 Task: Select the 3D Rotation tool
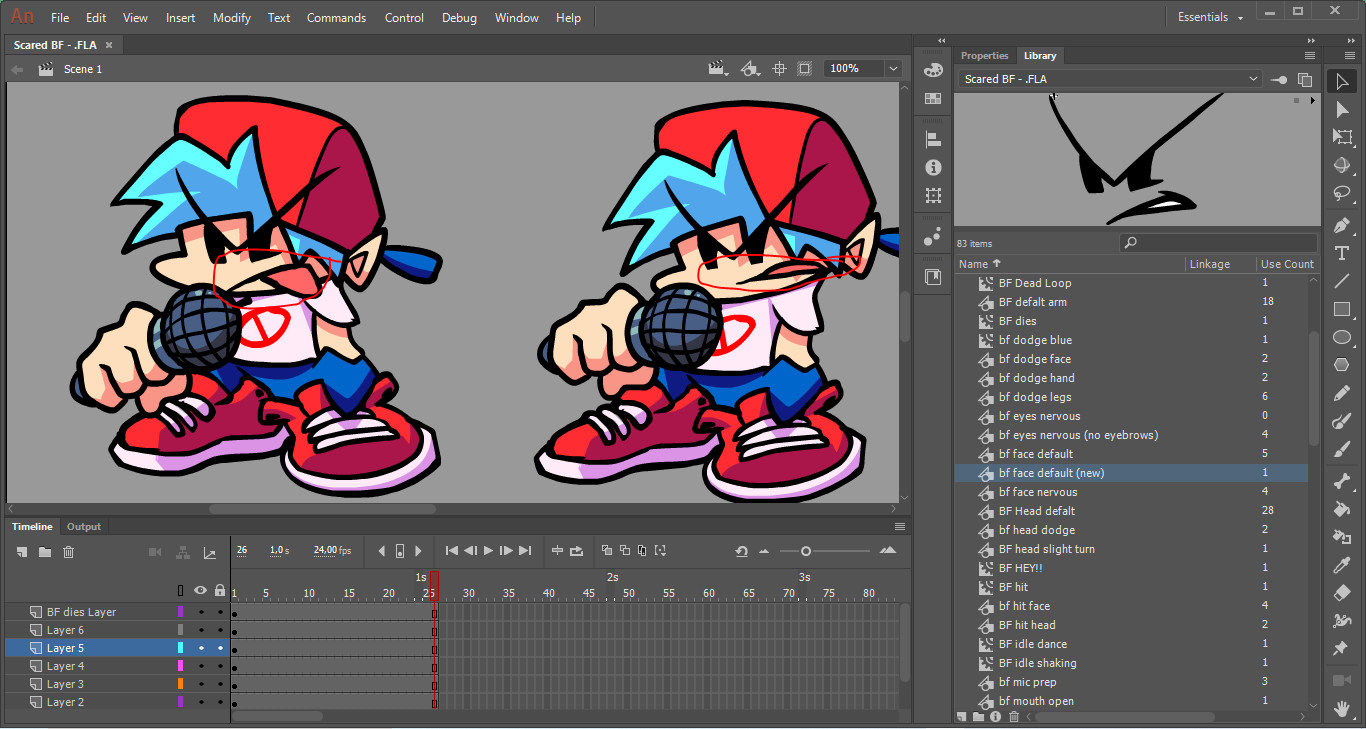[x=1342, y=166]
